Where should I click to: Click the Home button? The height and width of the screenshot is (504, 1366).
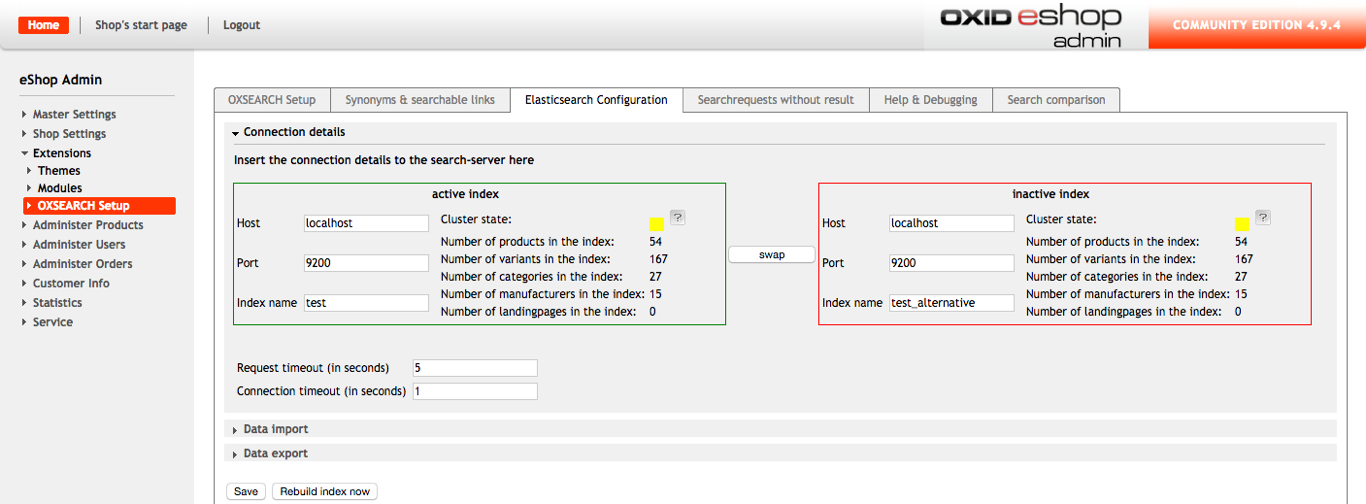43,25
